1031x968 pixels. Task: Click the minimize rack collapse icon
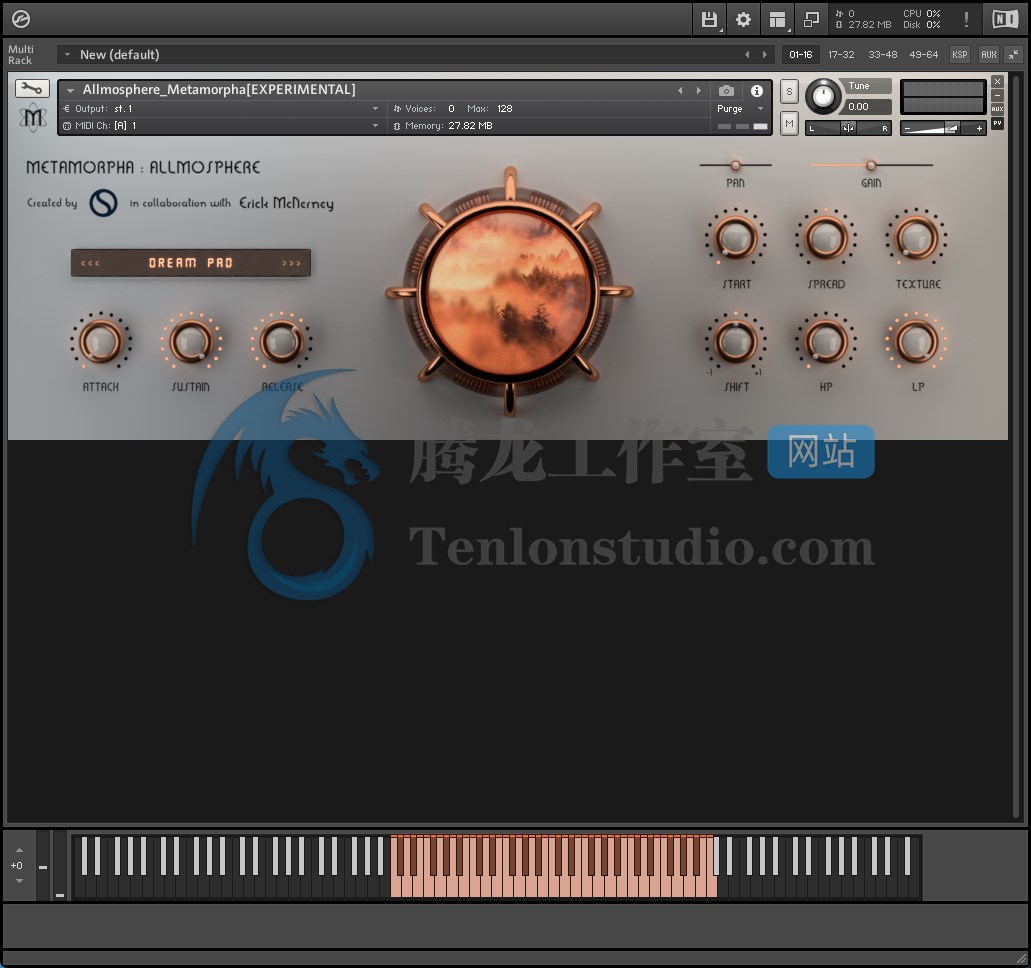[1013, 55]
